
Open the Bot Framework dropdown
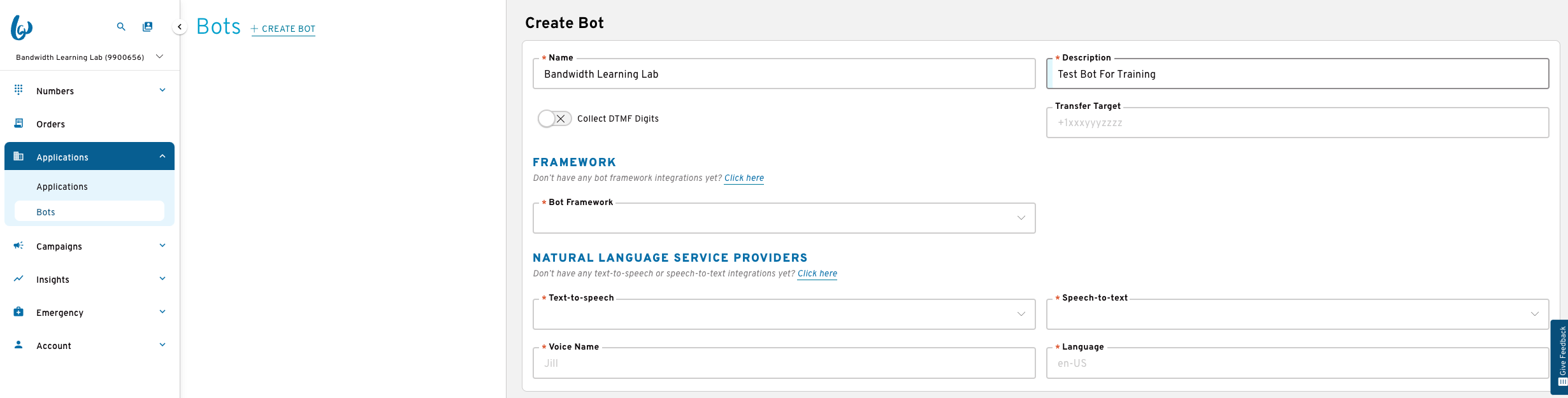pos(784,218)
